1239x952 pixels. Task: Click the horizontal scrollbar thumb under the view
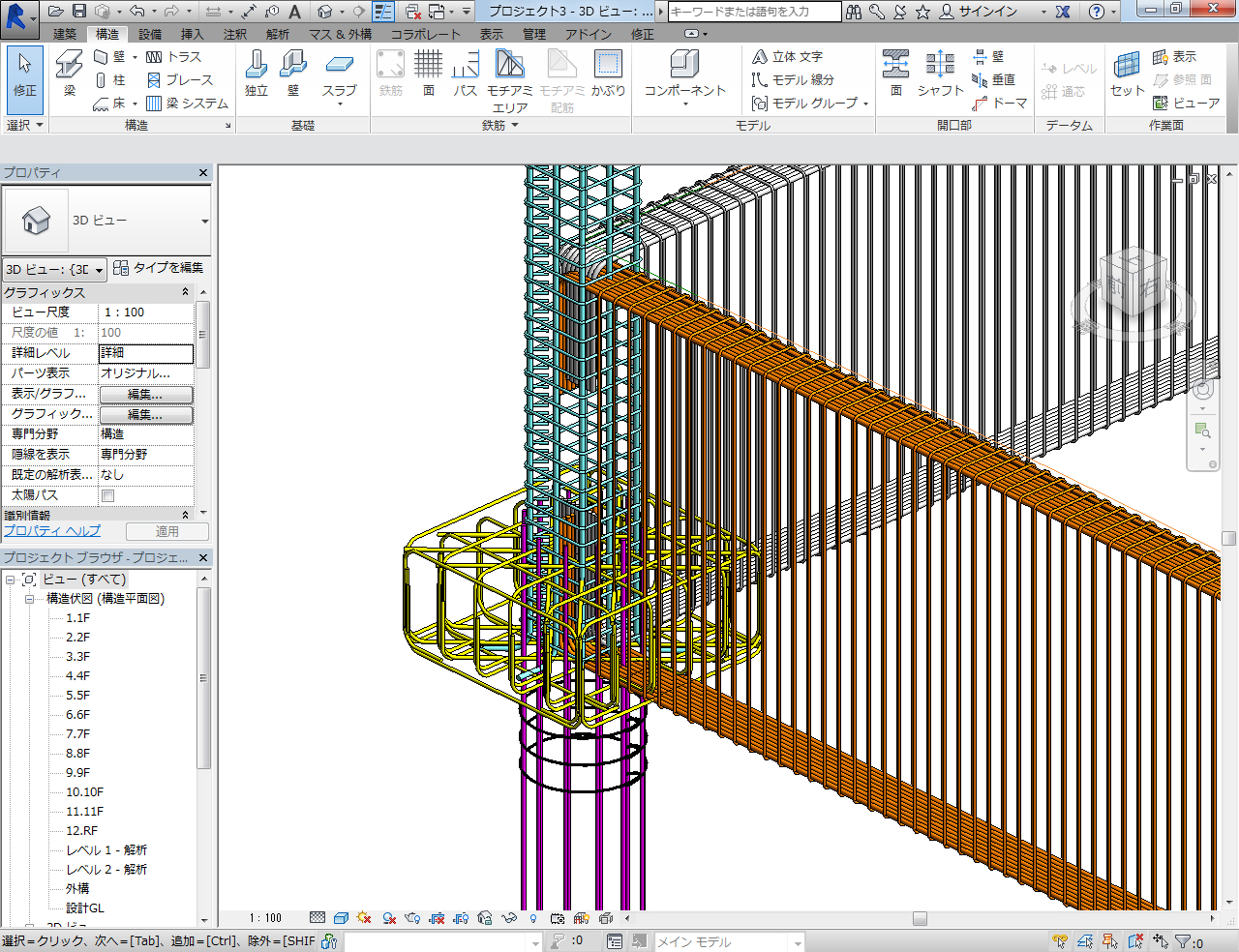[920, 918]
